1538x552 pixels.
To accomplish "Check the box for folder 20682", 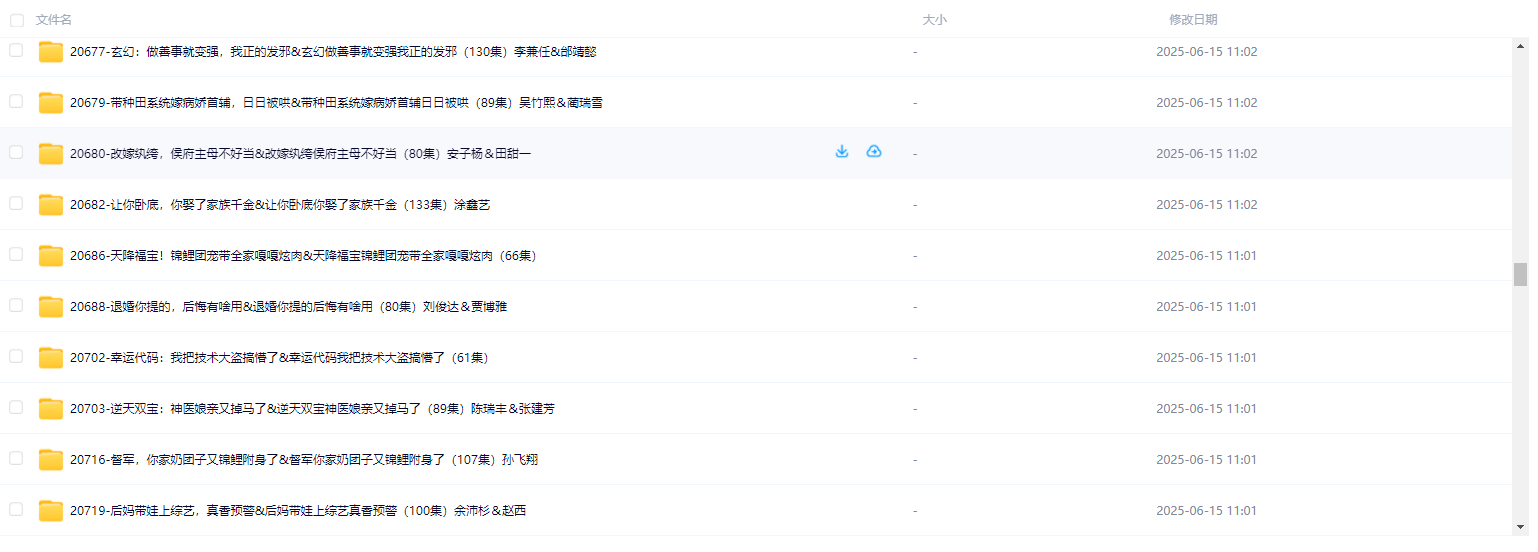I will pos(16,203).
